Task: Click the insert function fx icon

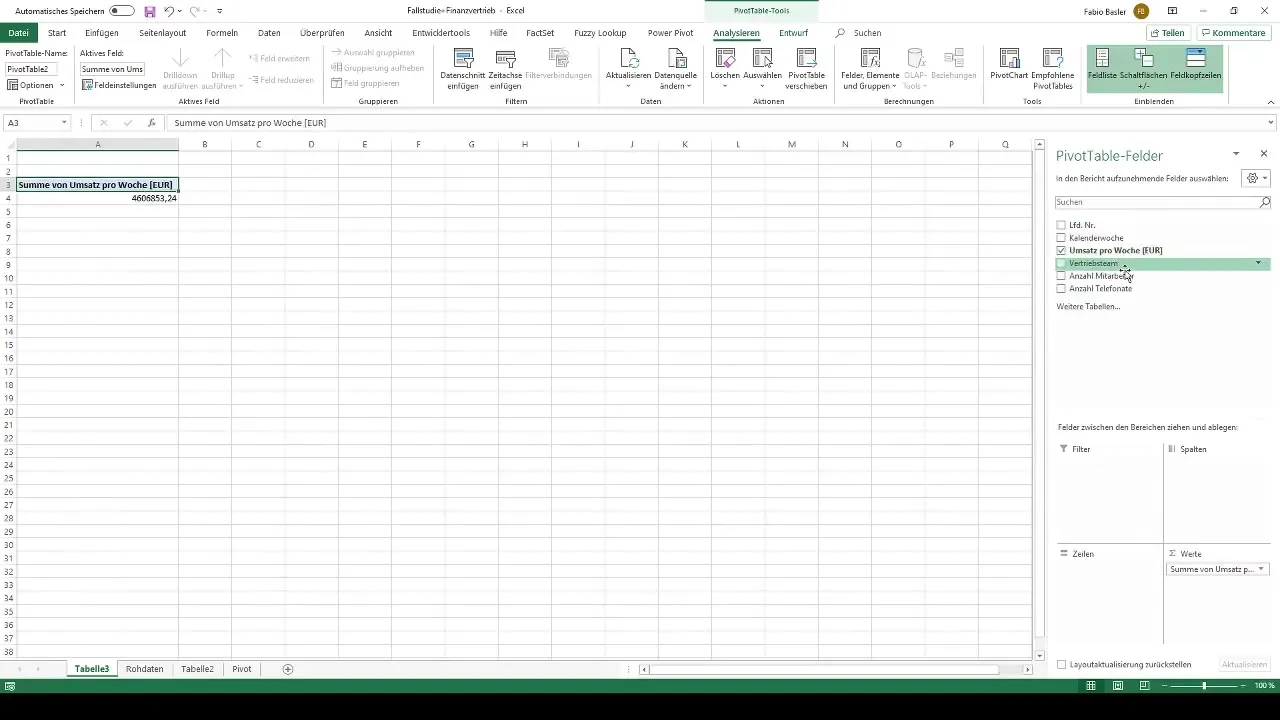Action: (152, 123)
